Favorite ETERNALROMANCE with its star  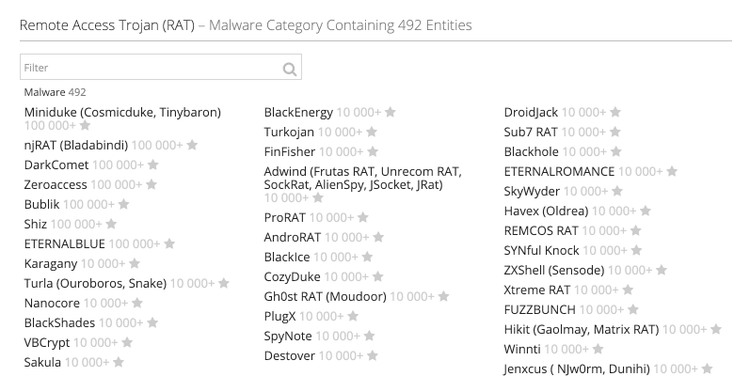pyautogui.click(x=672, y=171)
